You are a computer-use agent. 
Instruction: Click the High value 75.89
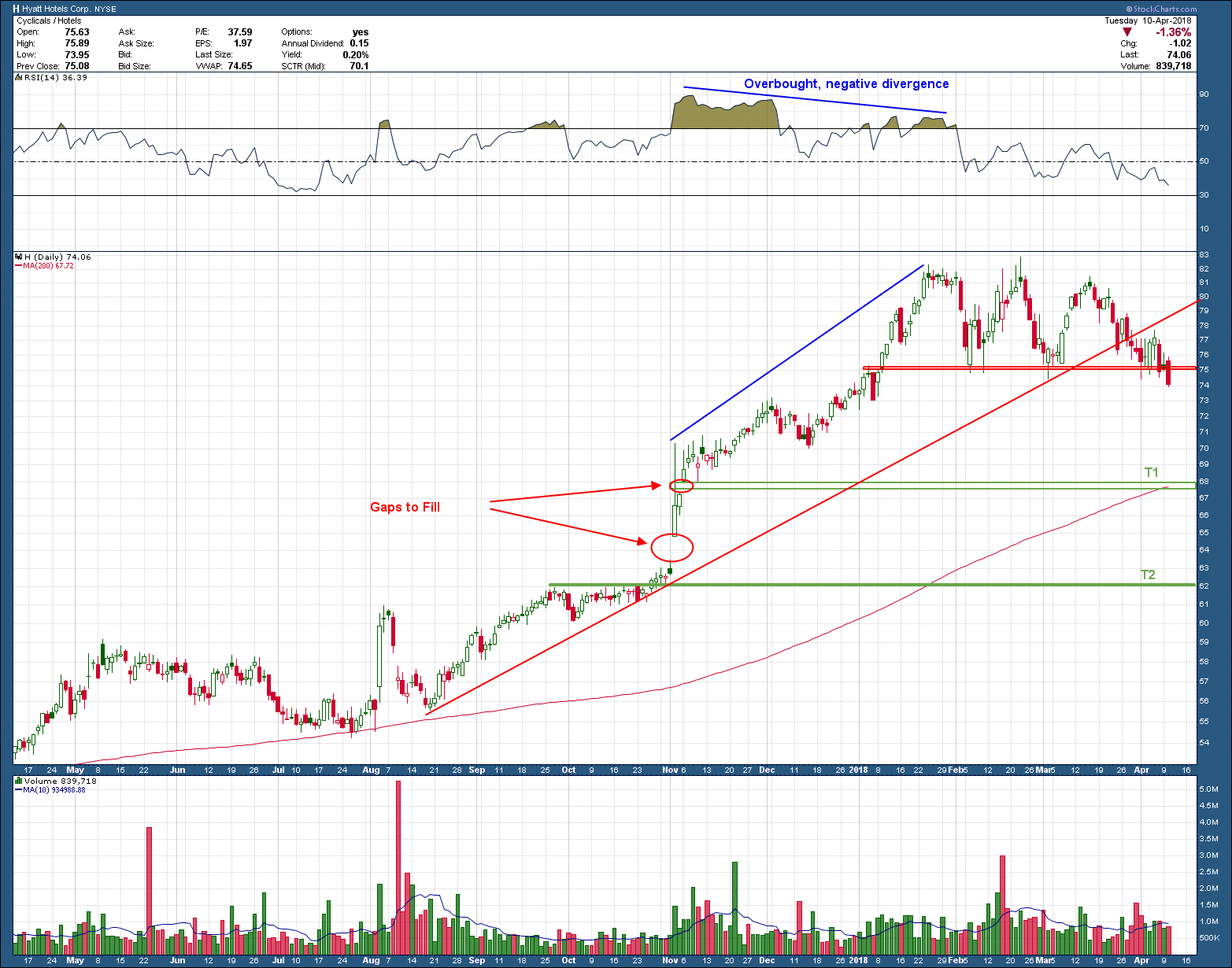coord(76,43)
